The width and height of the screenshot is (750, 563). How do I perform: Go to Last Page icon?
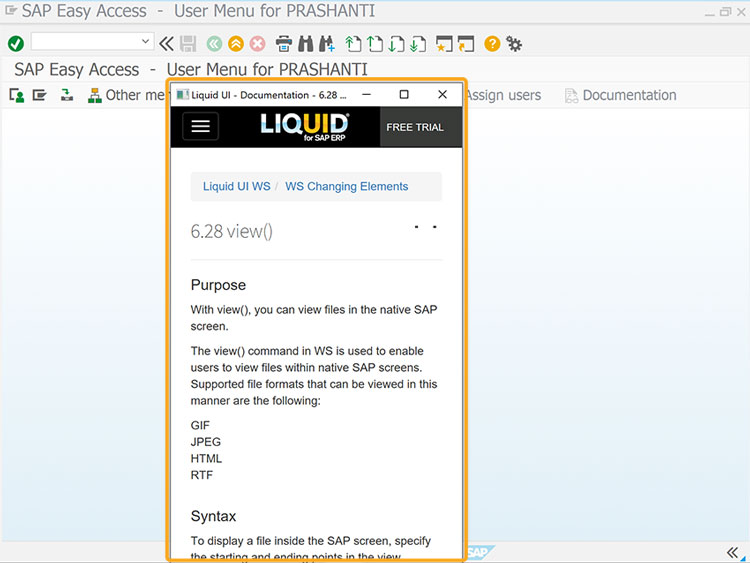click(x=418, y=44)
